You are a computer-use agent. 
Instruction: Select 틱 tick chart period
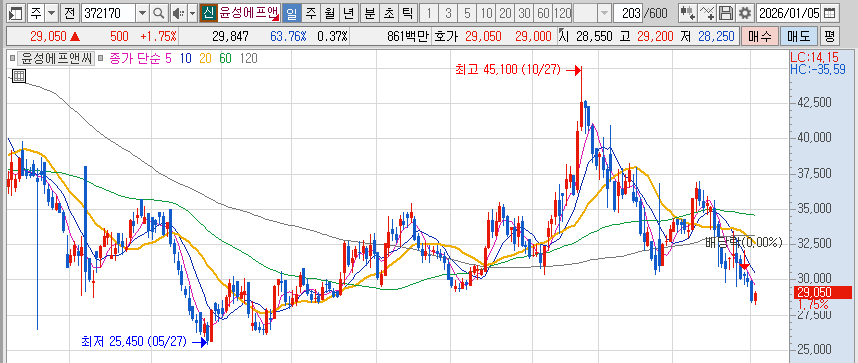[x=407, y=13]
